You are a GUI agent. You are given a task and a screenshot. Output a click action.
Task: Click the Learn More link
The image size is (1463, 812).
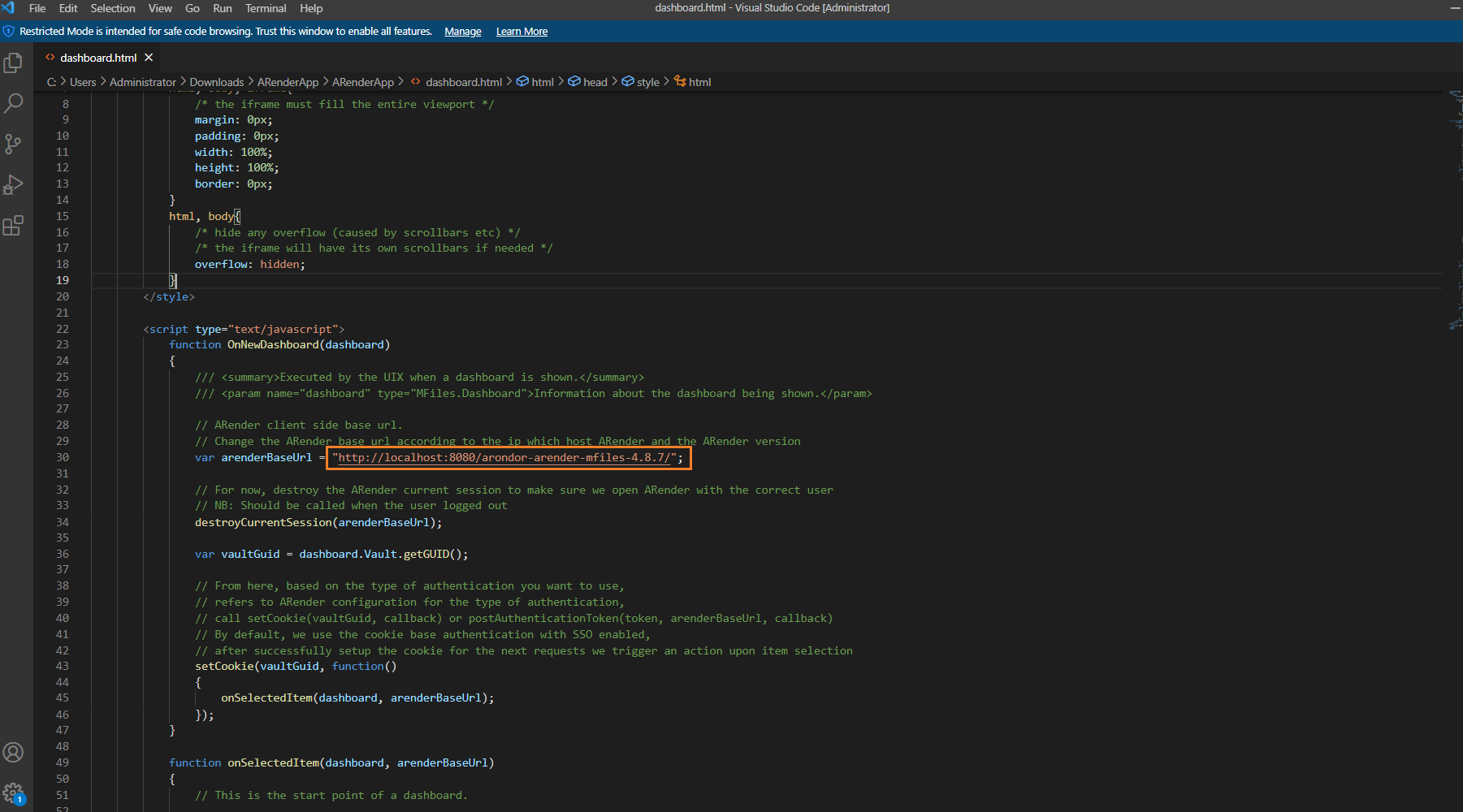(522, 32)
